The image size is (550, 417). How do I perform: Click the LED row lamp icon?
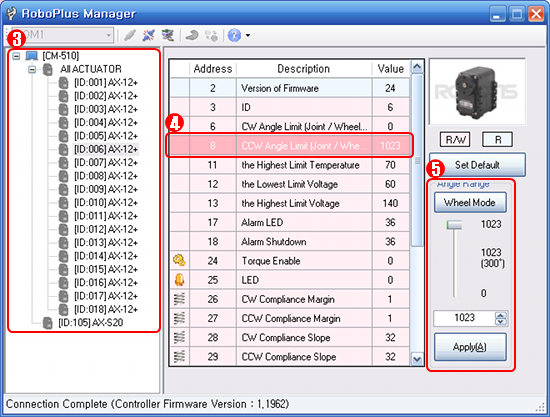click(179, 280)
